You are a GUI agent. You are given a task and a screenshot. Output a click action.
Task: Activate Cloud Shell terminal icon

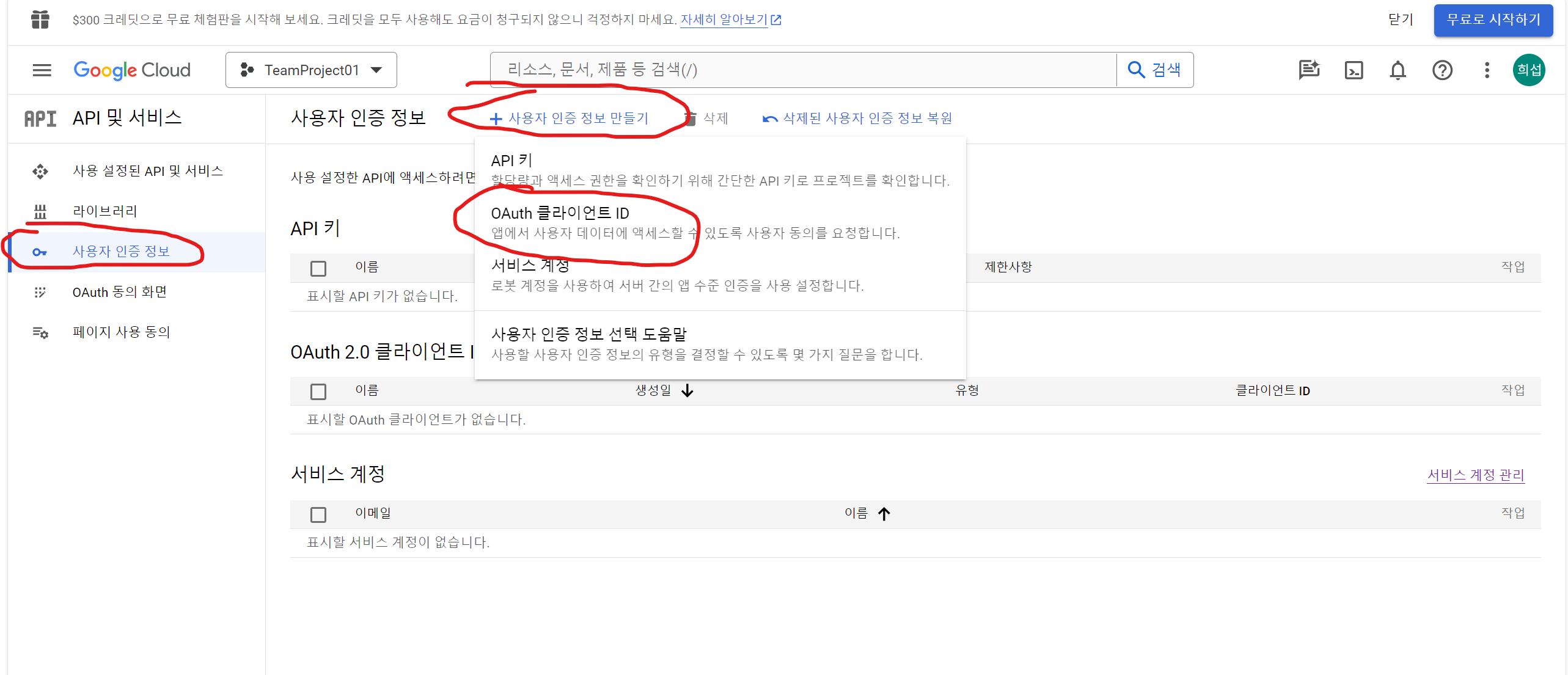click(1354, 70)
